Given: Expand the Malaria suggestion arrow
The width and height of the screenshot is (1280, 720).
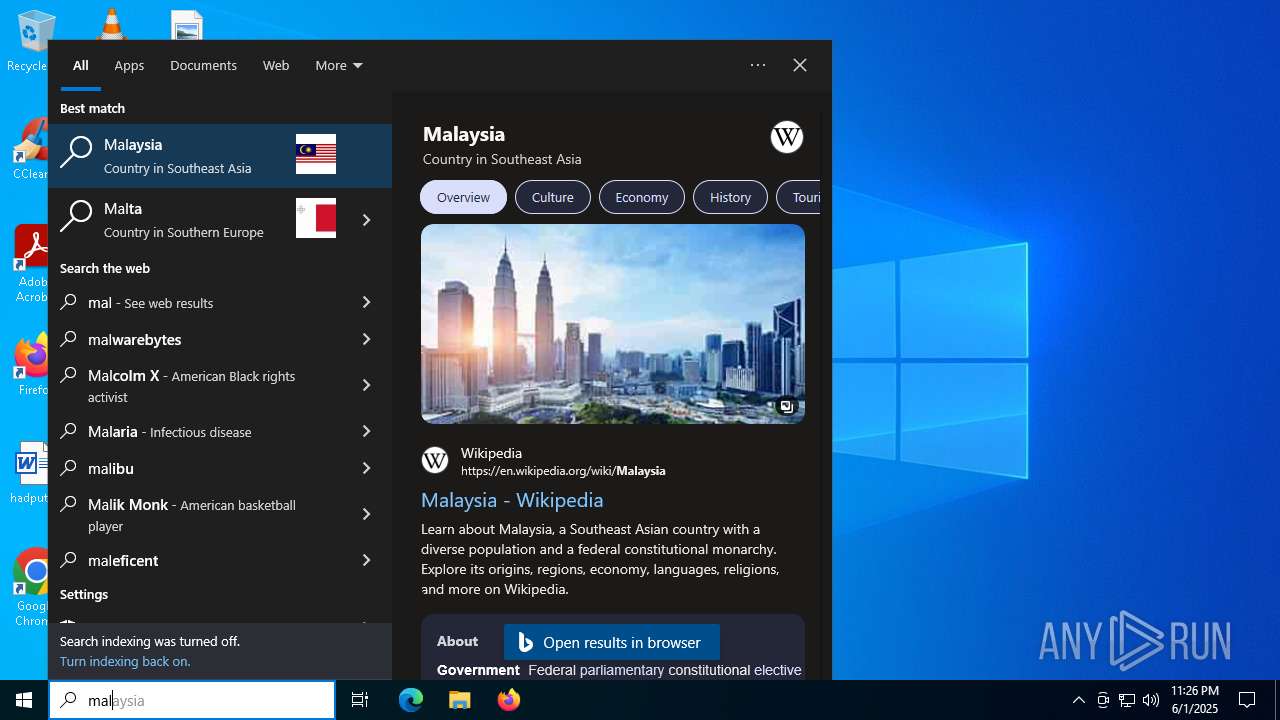Looking at the screenshot, I should [x=366, y=431].
